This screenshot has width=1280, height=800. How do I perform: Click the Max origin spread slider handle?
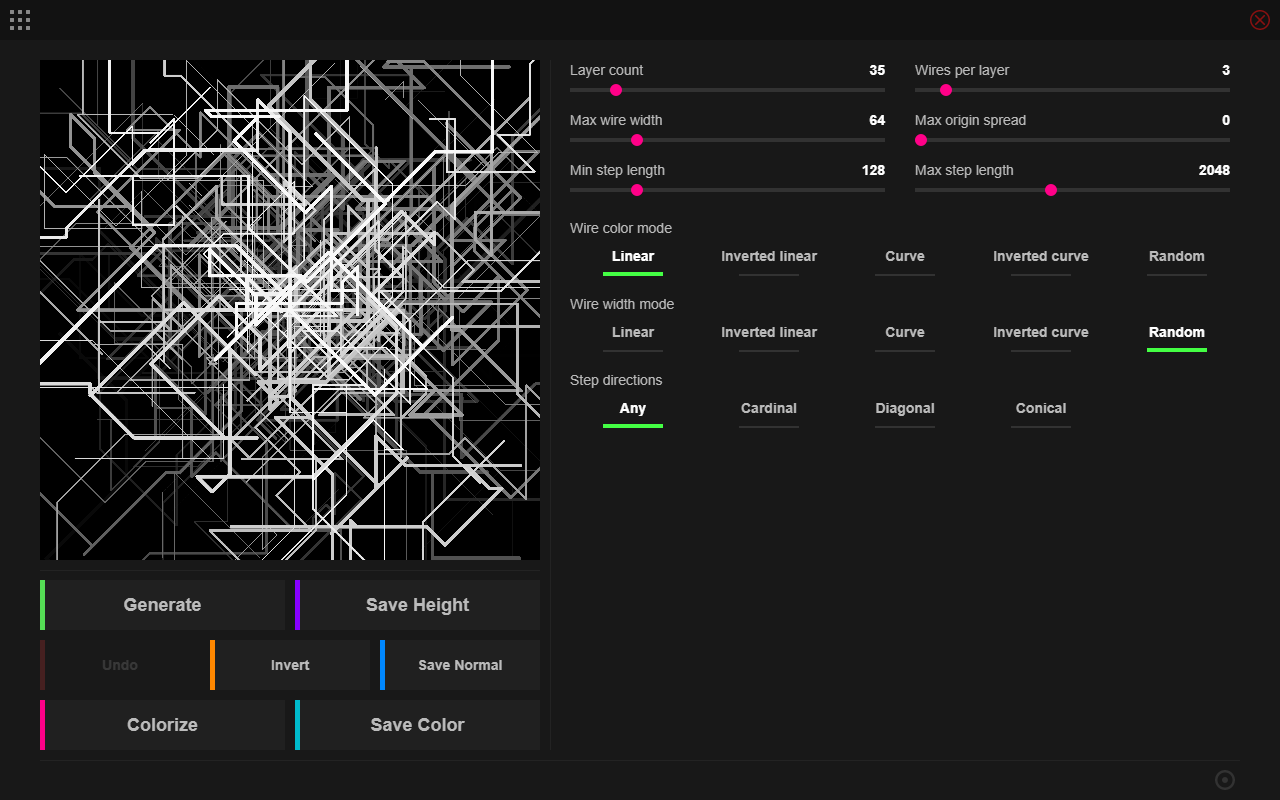pos(921,140)
